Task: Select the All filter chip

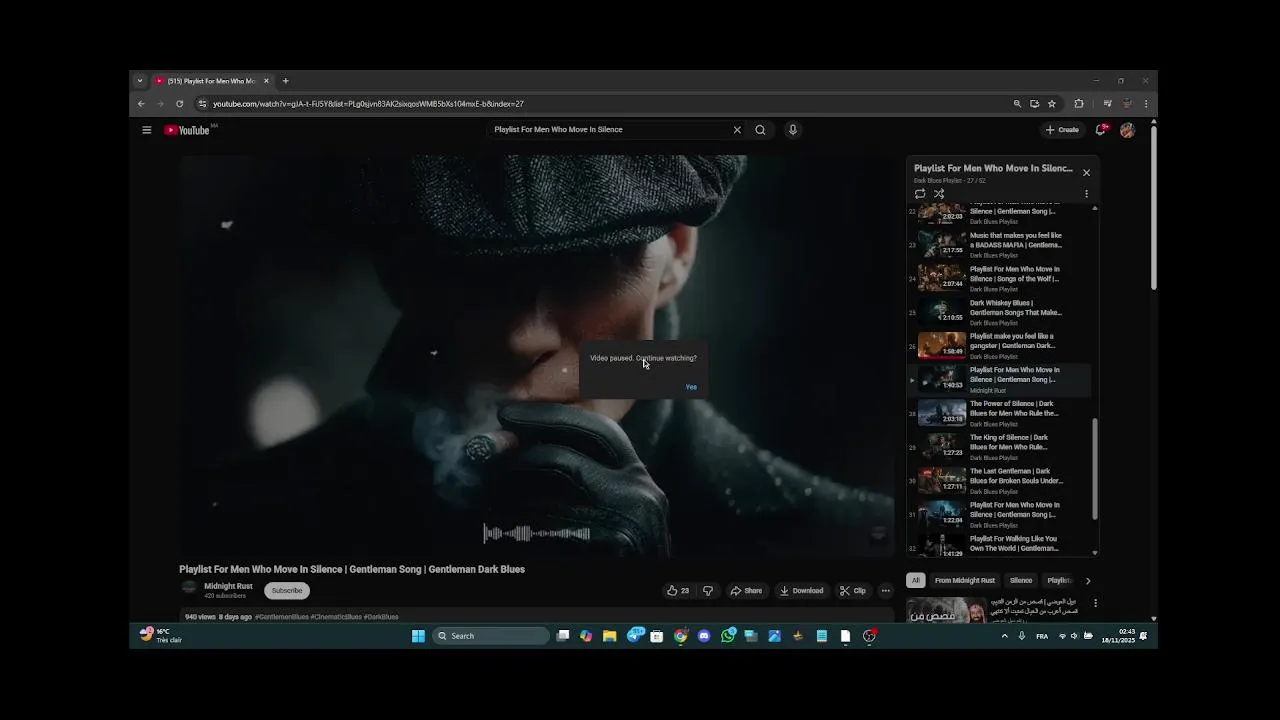Action: pyautogui.click(x=915, y=580)
